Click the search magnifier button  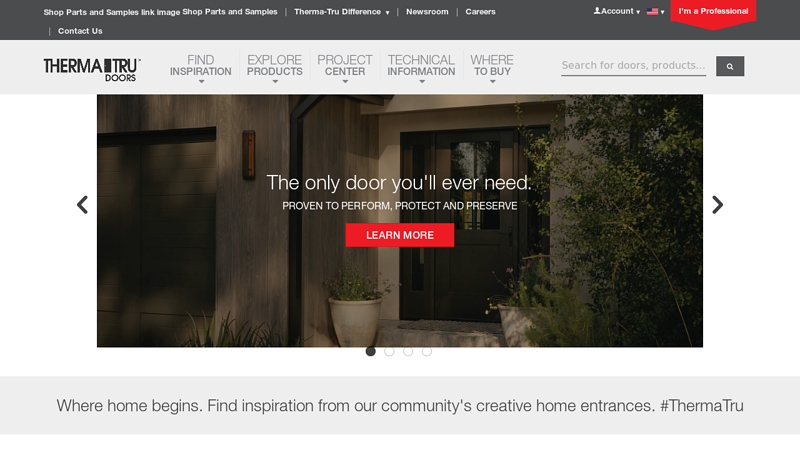(x=730, y=66)
